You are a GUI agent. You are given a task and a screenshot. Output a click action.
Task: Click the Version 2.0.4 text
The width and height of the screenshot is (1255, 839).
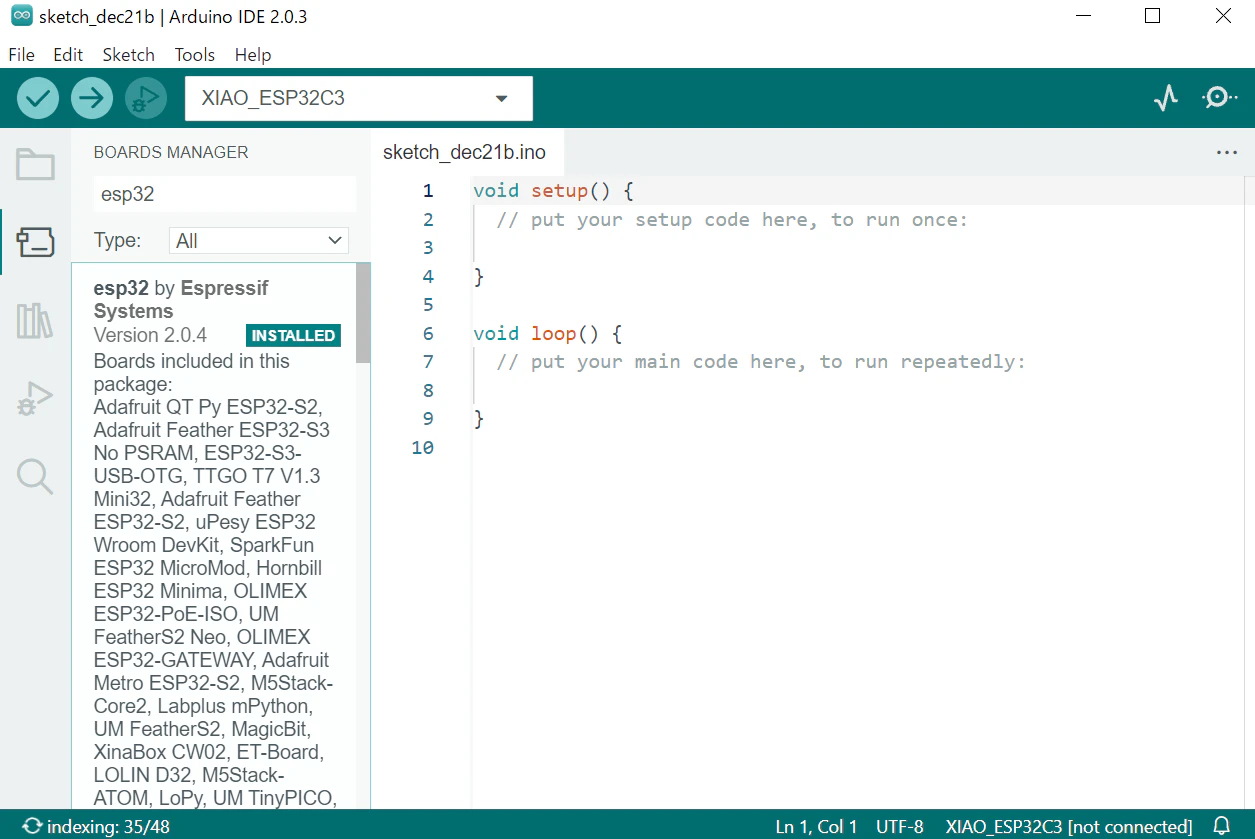[x=150, y=335]
